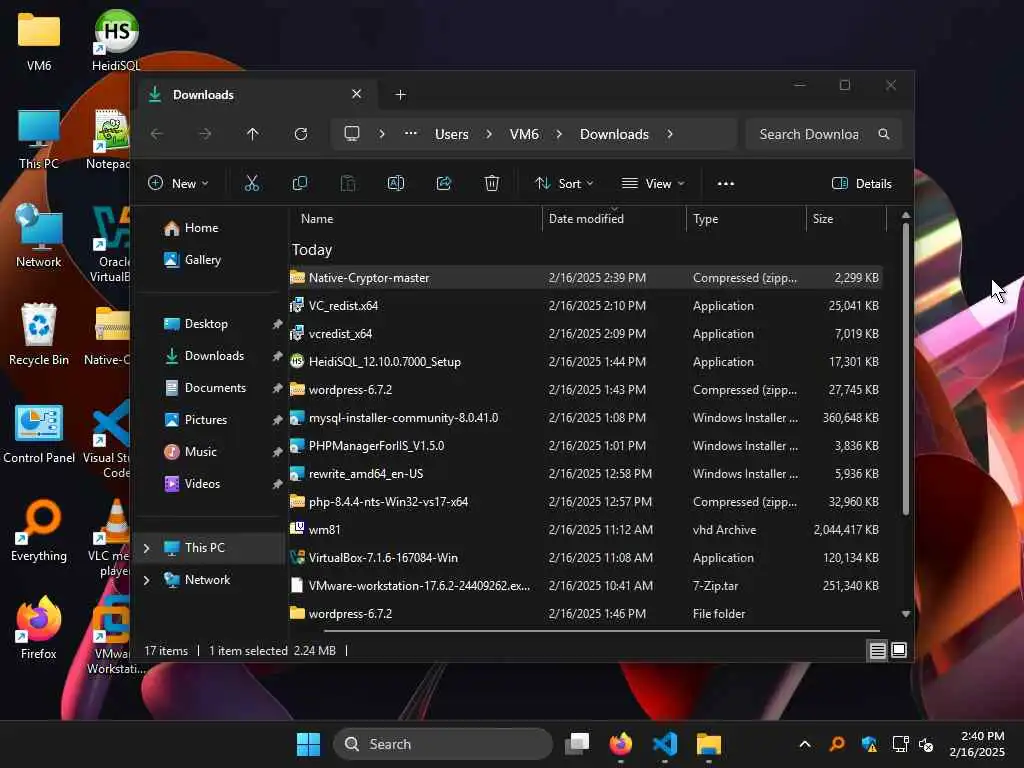The image size is (1024, 768).
Task: Expand Network in navigation pane
Action: click(147, 580)
